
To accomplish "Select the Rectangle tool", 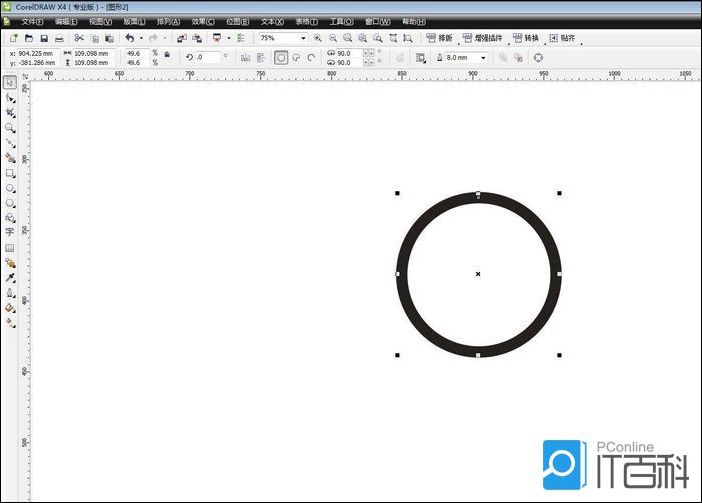I will tap(10, 173).
